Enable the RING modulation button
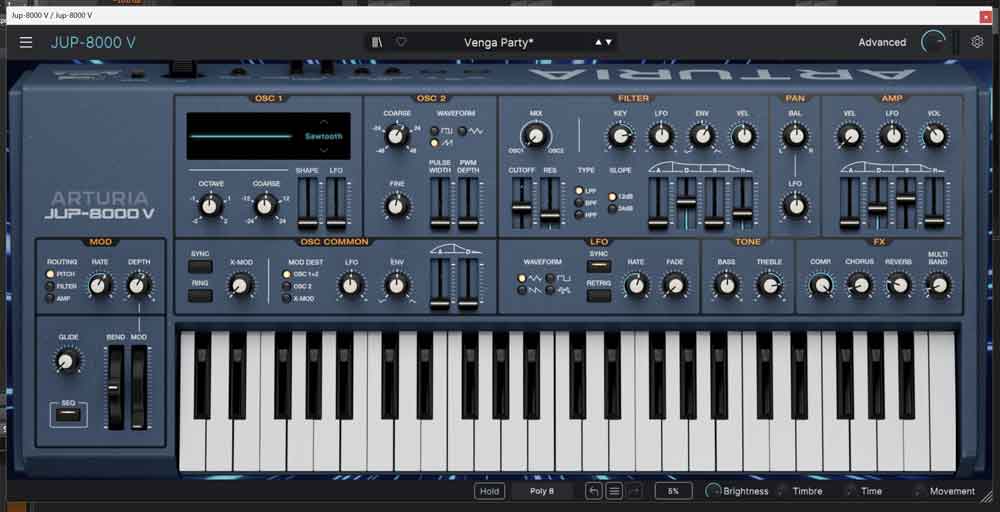This screenshot has height=512, width=1000. (x=200, y=295)
